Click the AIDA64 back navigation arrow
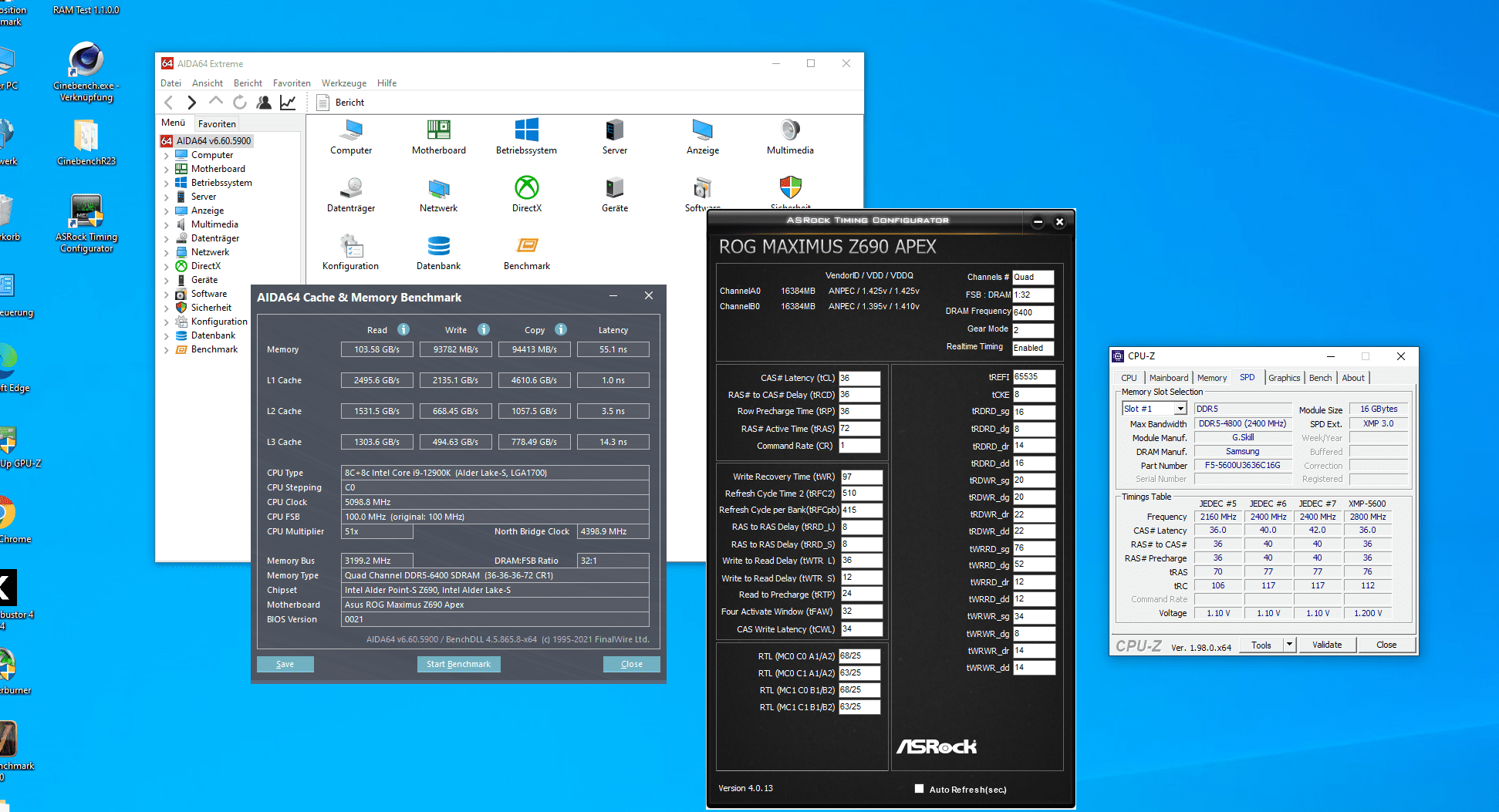 (169, 103)
